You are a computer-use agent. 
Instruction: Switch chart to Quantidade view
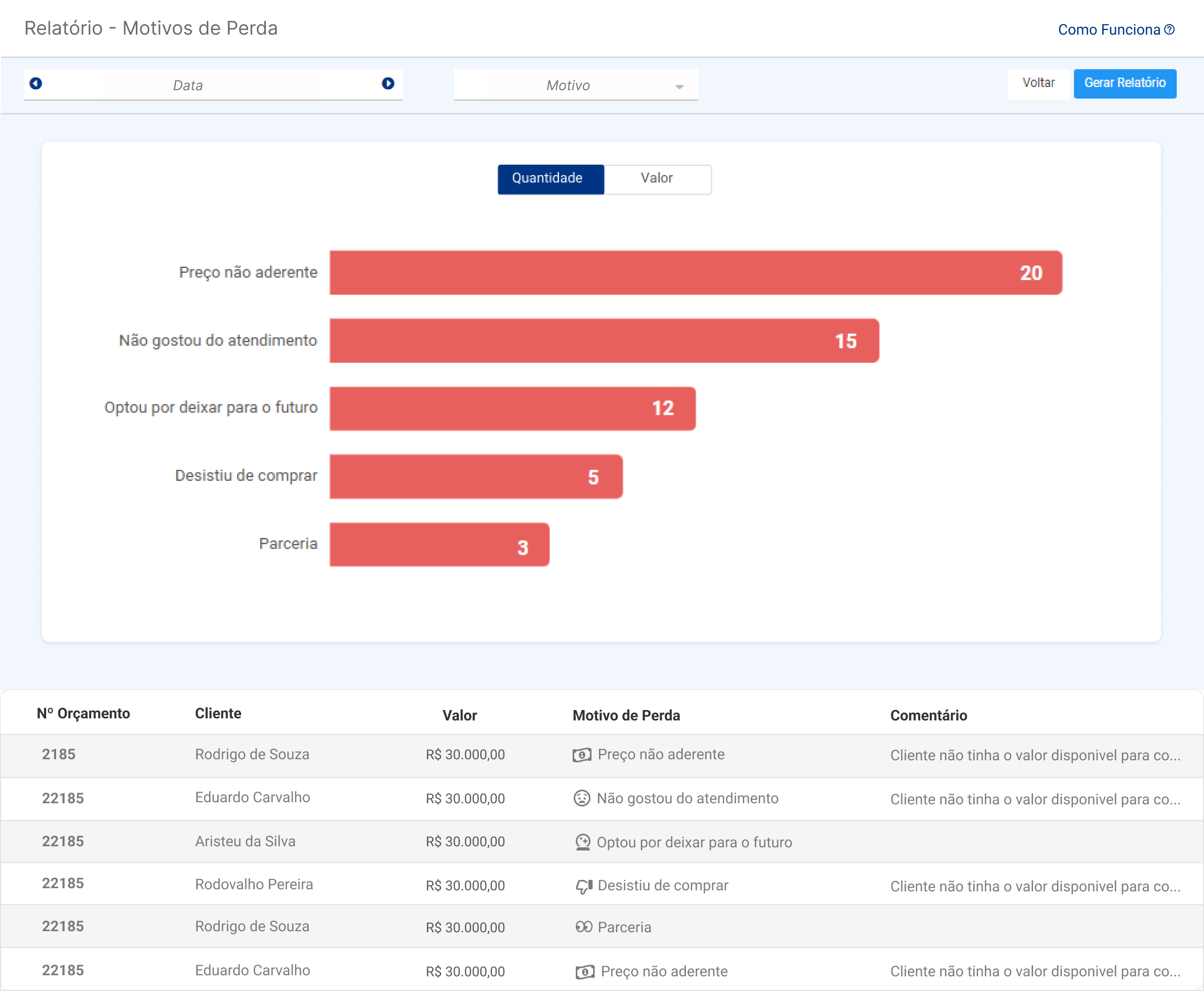pyautogui.click(x=550, y=179)
